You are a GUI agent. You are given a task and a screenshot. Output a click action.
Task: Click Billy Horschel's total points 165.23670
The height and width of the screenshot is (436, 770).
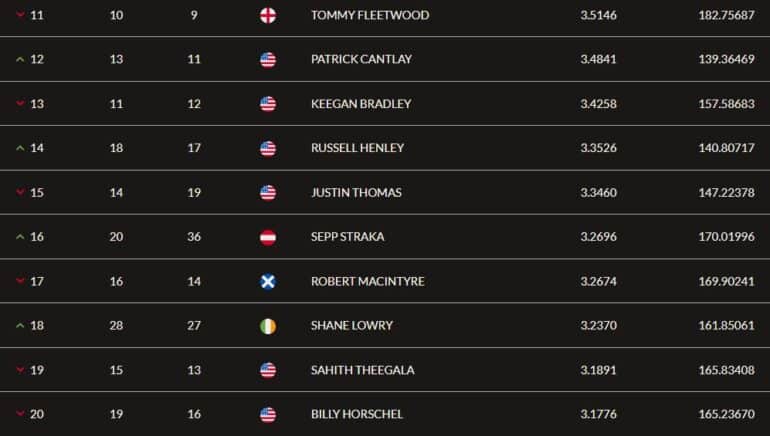pyautogui.click(x=726, y=414)
